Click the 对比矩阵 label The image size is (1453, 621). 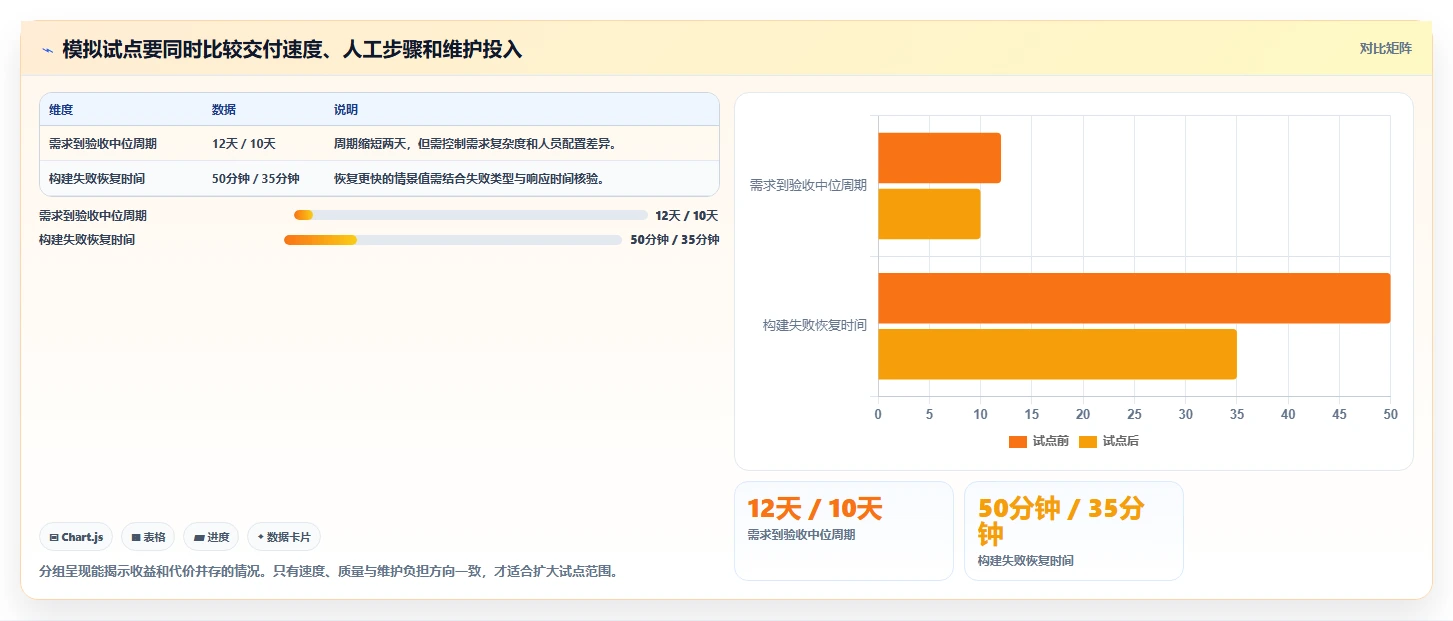click(x=1385, y=48)
